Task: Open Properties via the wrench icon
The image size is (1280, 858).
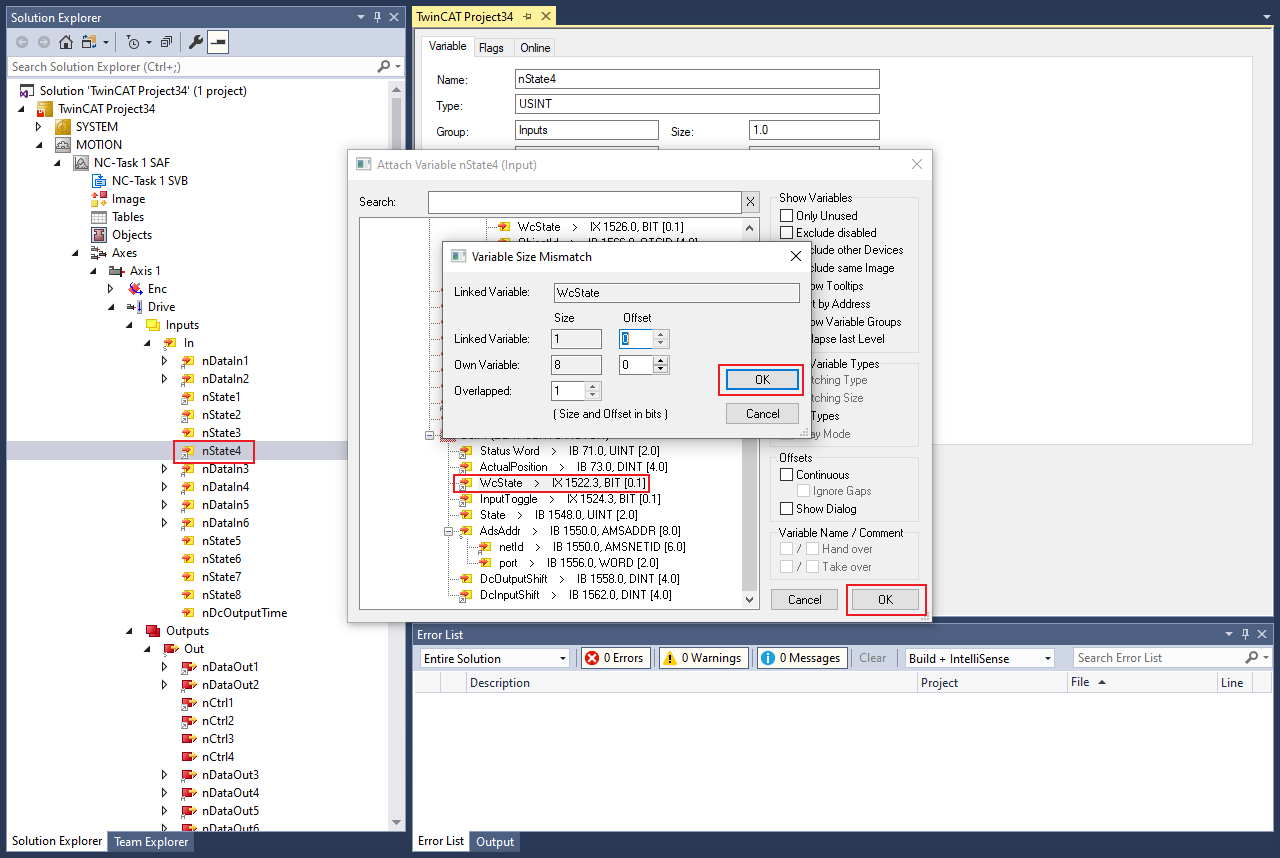Action: pos(196,42)
